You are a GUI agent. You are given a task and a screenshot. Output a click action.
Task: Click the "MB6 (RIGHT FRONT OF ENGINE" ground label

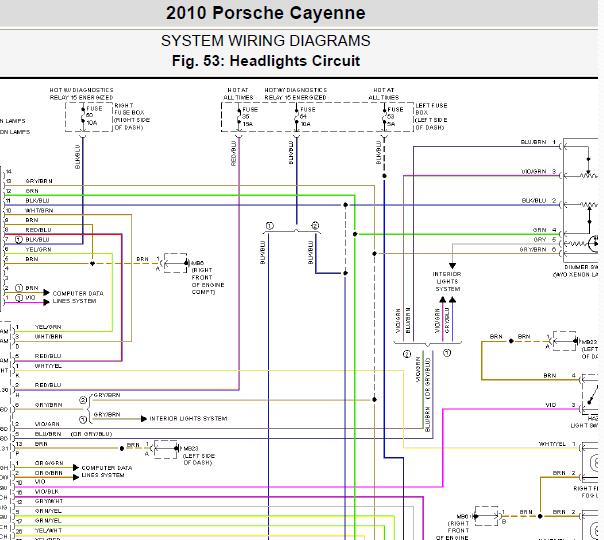453,527
